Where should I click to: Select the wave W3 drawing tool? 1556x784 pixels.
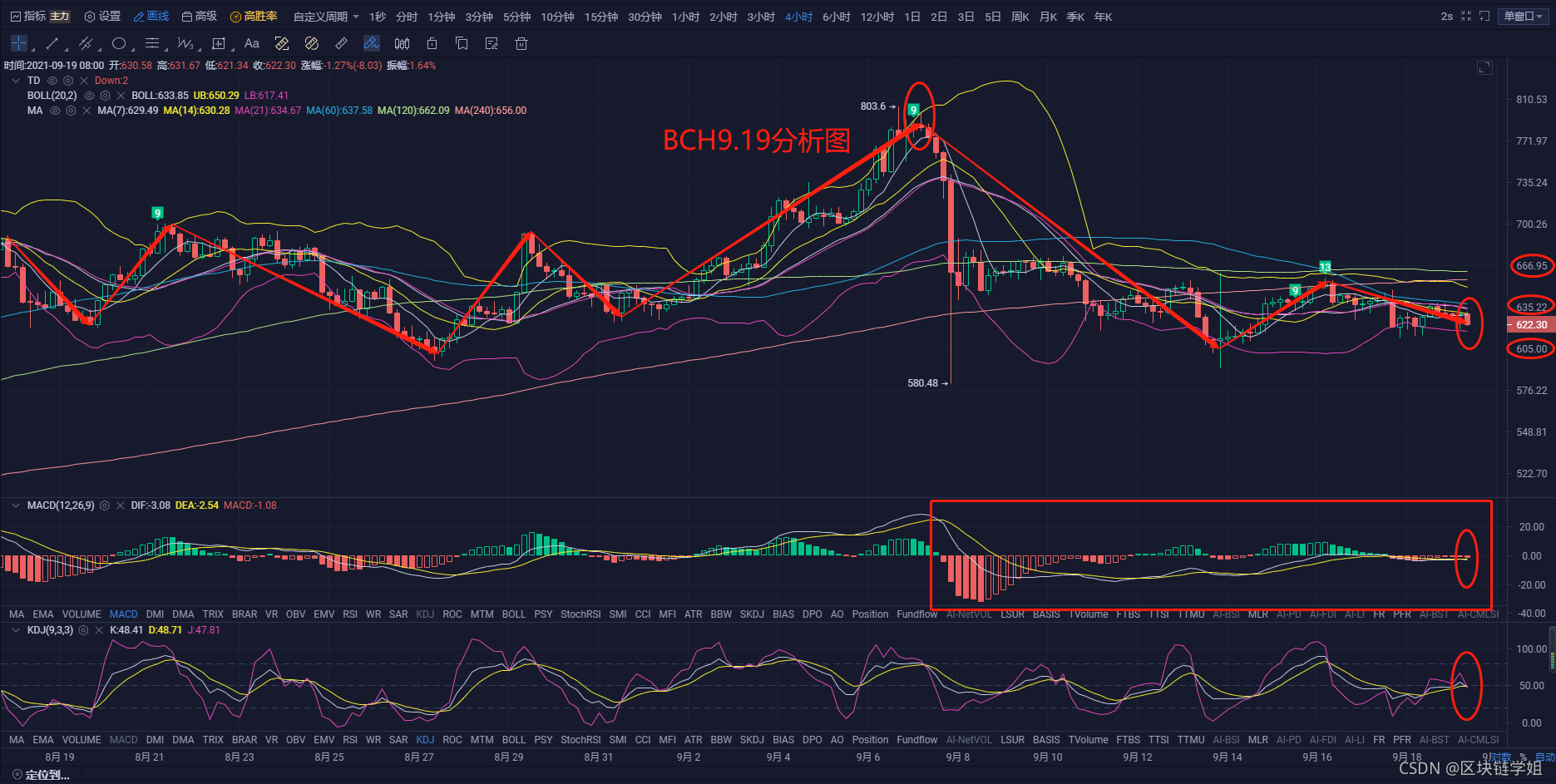click(185, 43)
